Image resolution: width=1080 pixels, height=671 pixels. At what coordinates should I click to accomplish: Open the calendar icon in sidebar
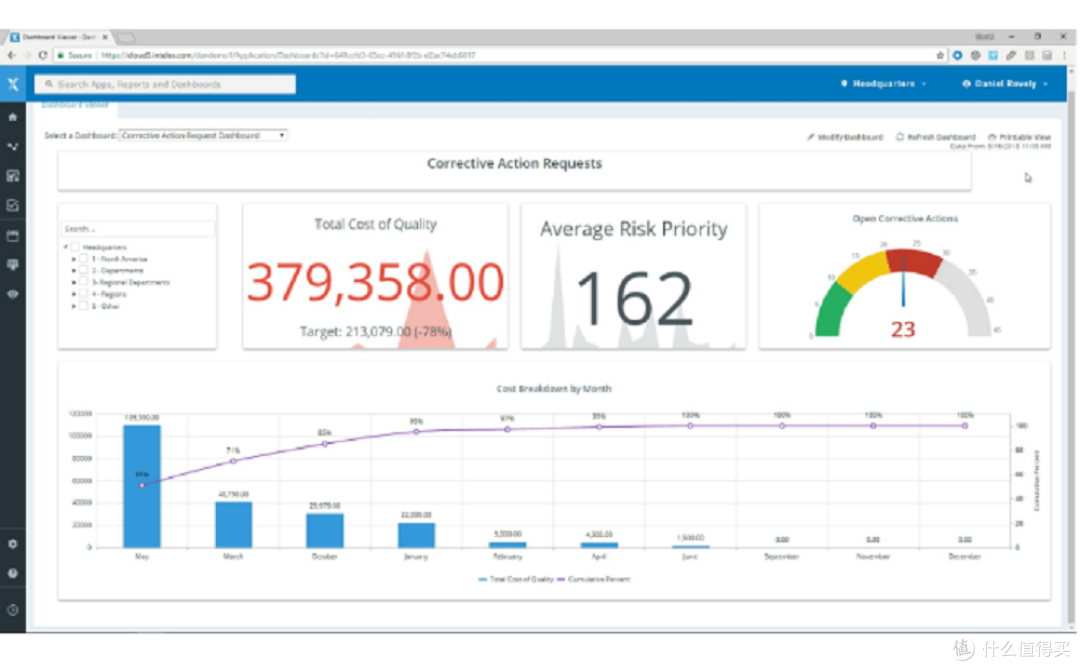pyautogui.click(x=12, y=236)
